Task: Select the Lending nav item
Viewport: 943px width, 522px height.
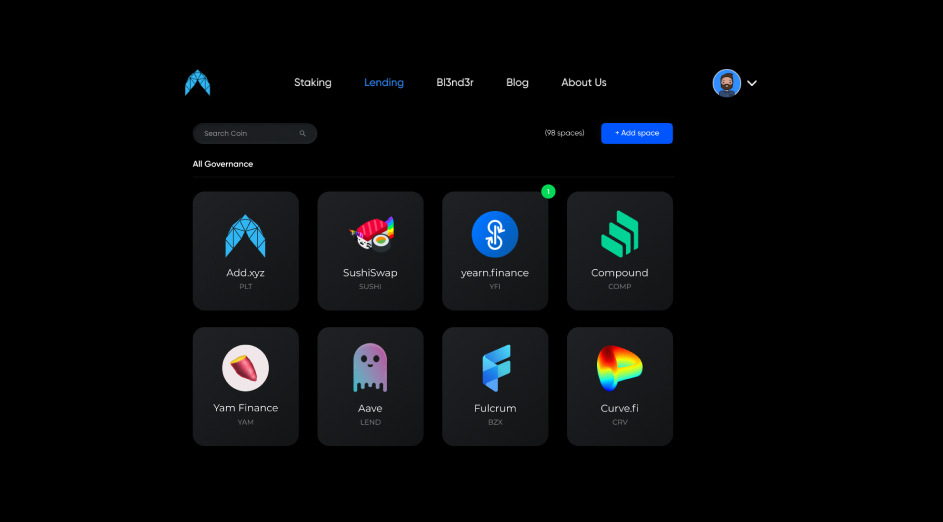Action: coord(384,82)
